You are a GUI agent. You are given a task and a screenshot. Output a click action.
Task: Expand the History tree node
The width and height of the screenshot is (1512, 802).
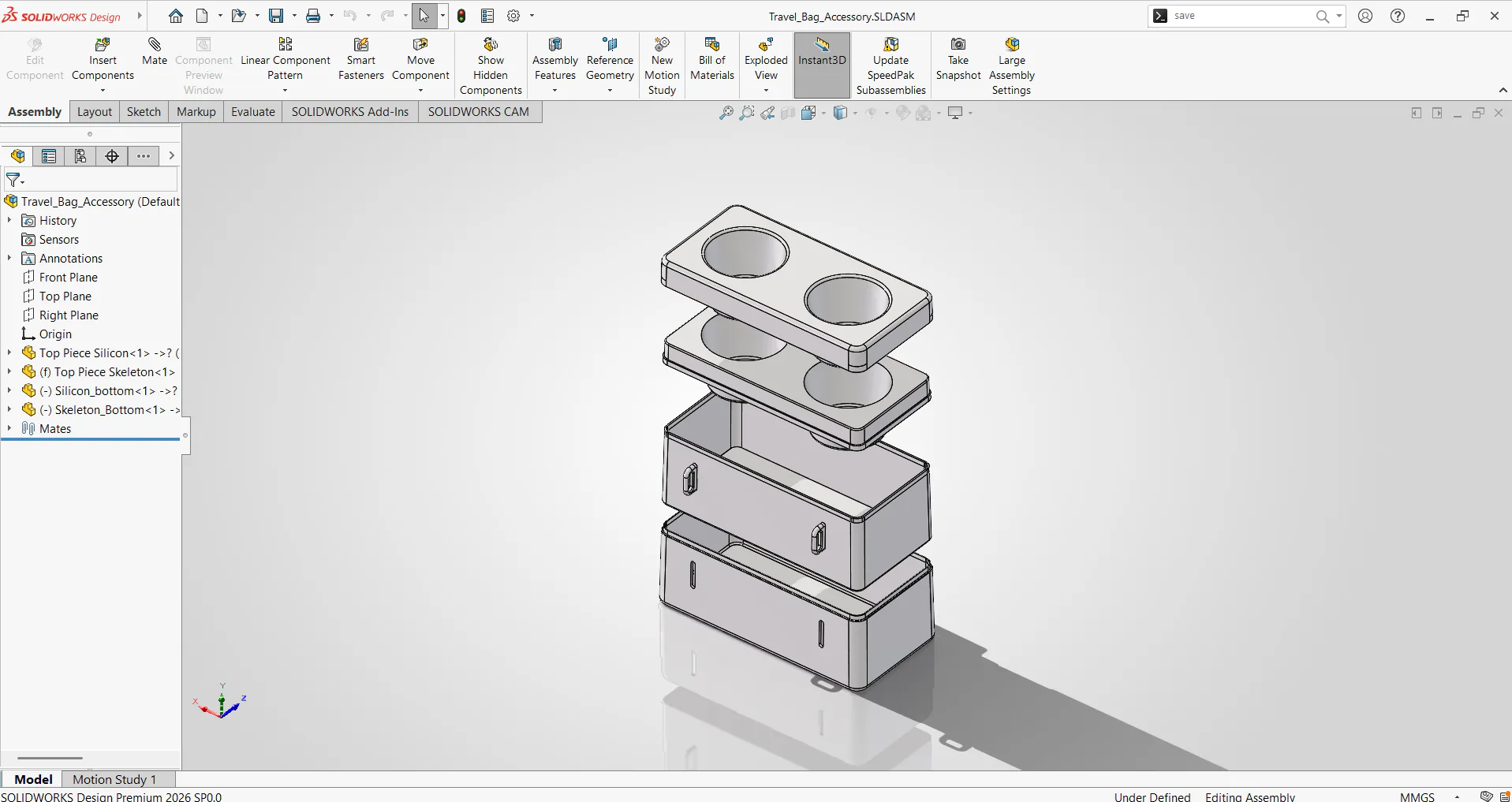pos(9,221)
